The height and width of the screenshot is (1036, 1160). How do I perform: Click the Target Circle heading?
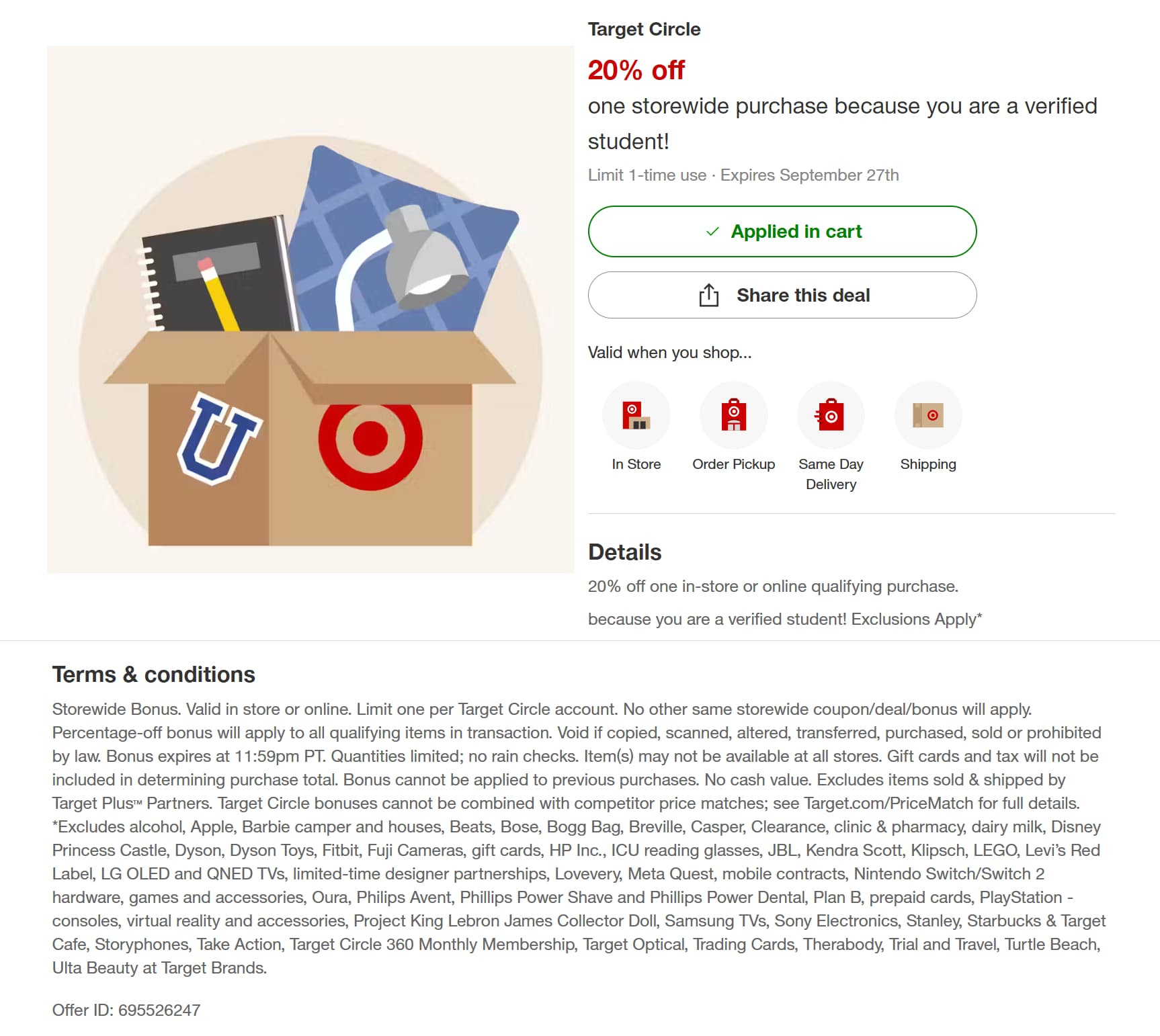pyautogui.click(x=644, y=30)
